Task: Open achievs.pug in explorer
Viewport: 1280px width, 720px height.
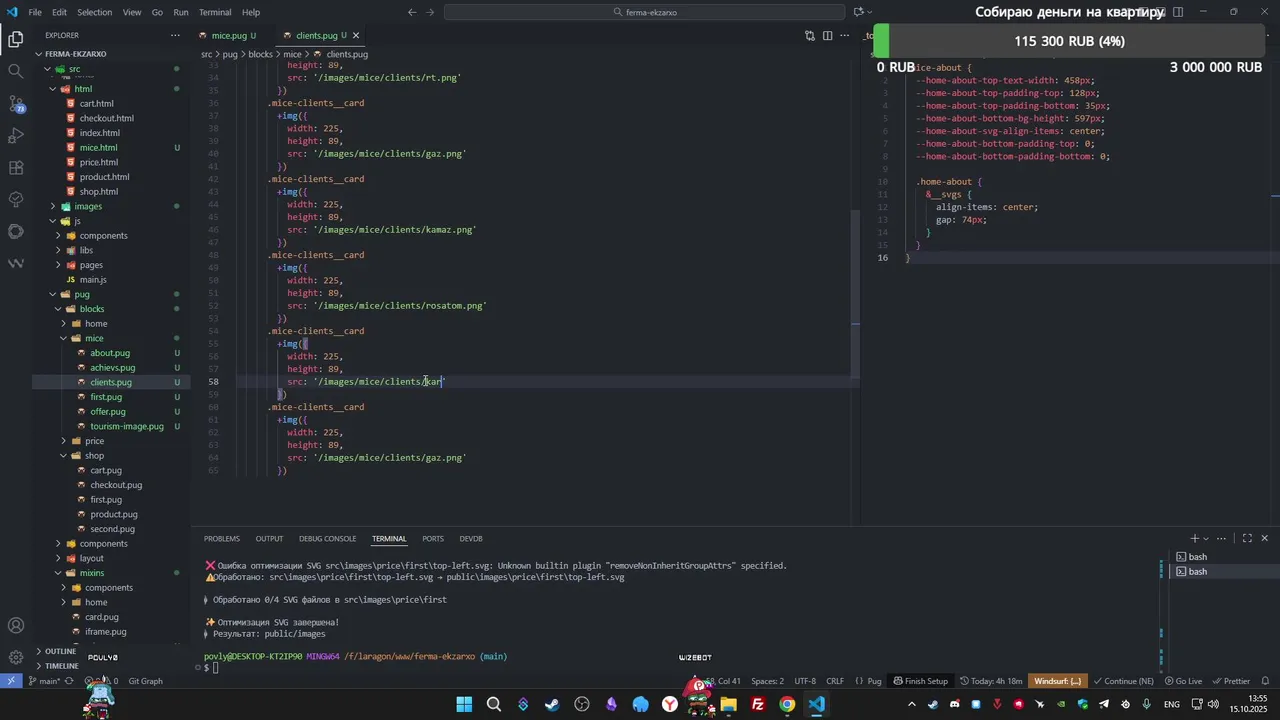Action: (x=112, y=368)
